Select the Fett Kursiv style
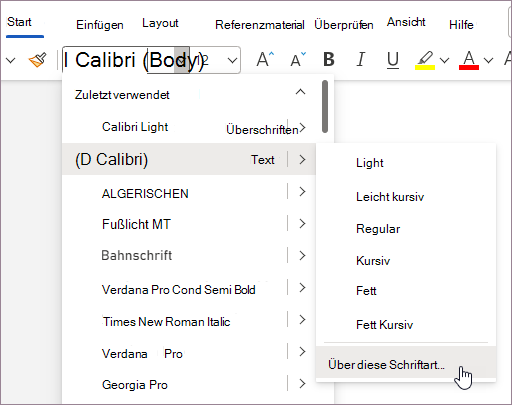Viewport: 512px width, 405px height. tap(384, 325)
